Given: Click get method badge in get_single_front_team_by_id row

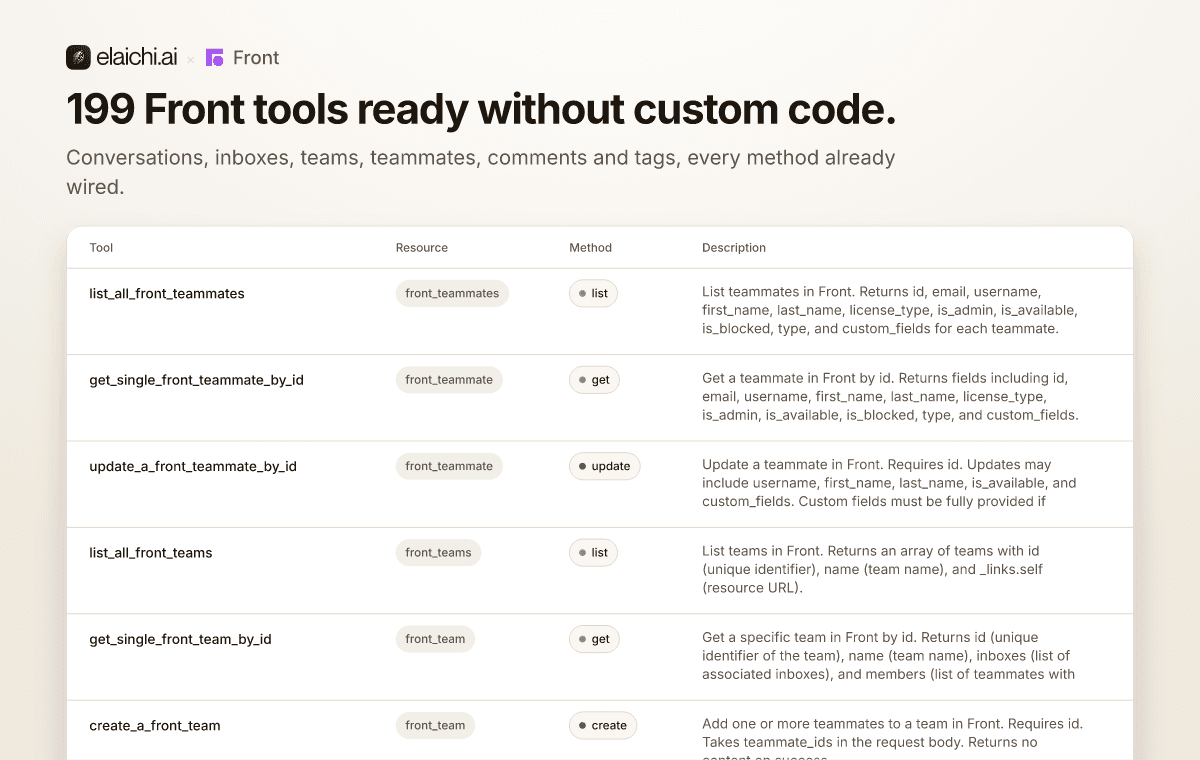Looking at the screenshot, I should point(594,639).
